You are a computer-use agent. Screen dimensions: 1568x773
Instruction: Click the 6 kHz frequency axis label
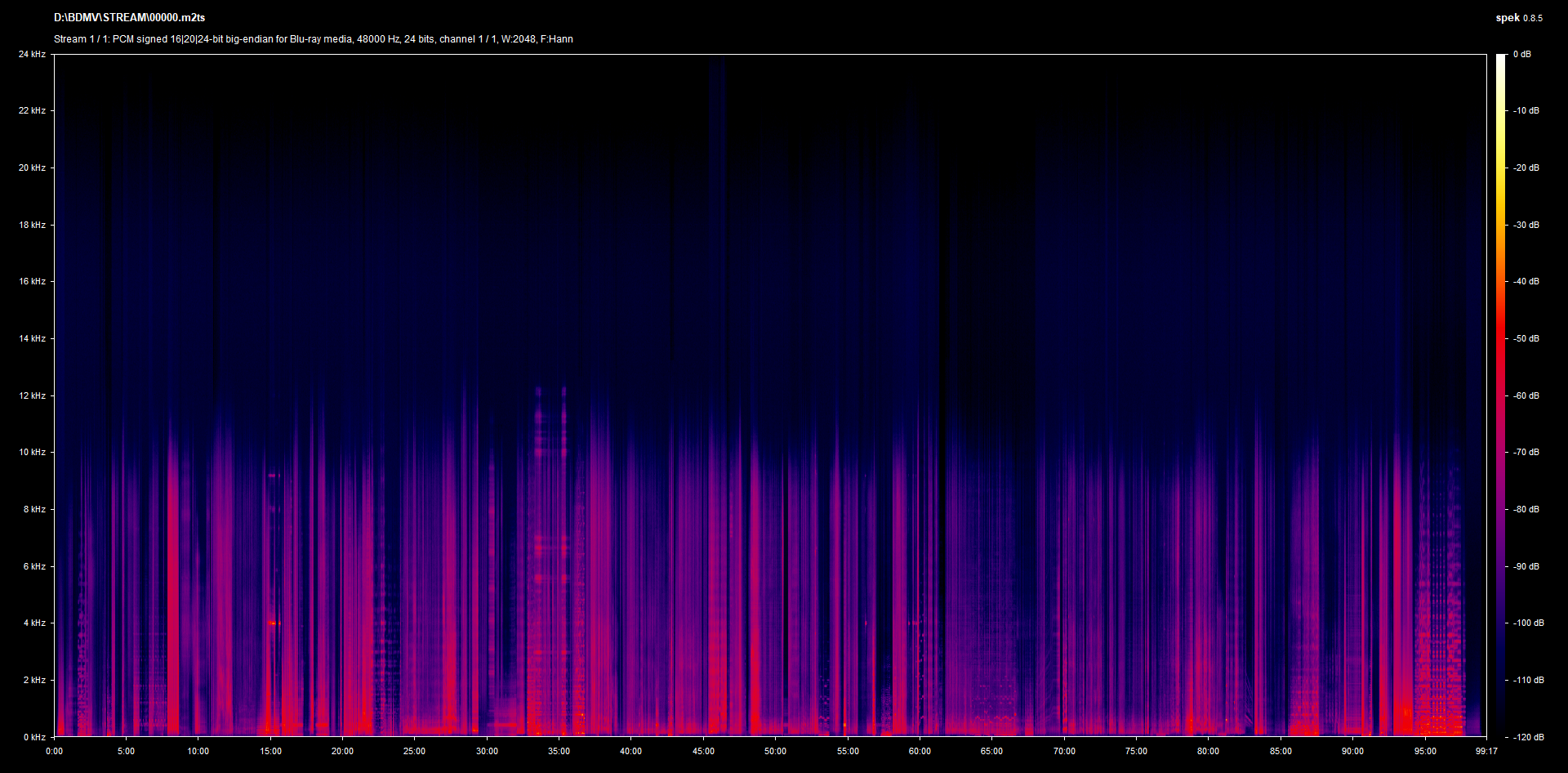pos(34,566)
